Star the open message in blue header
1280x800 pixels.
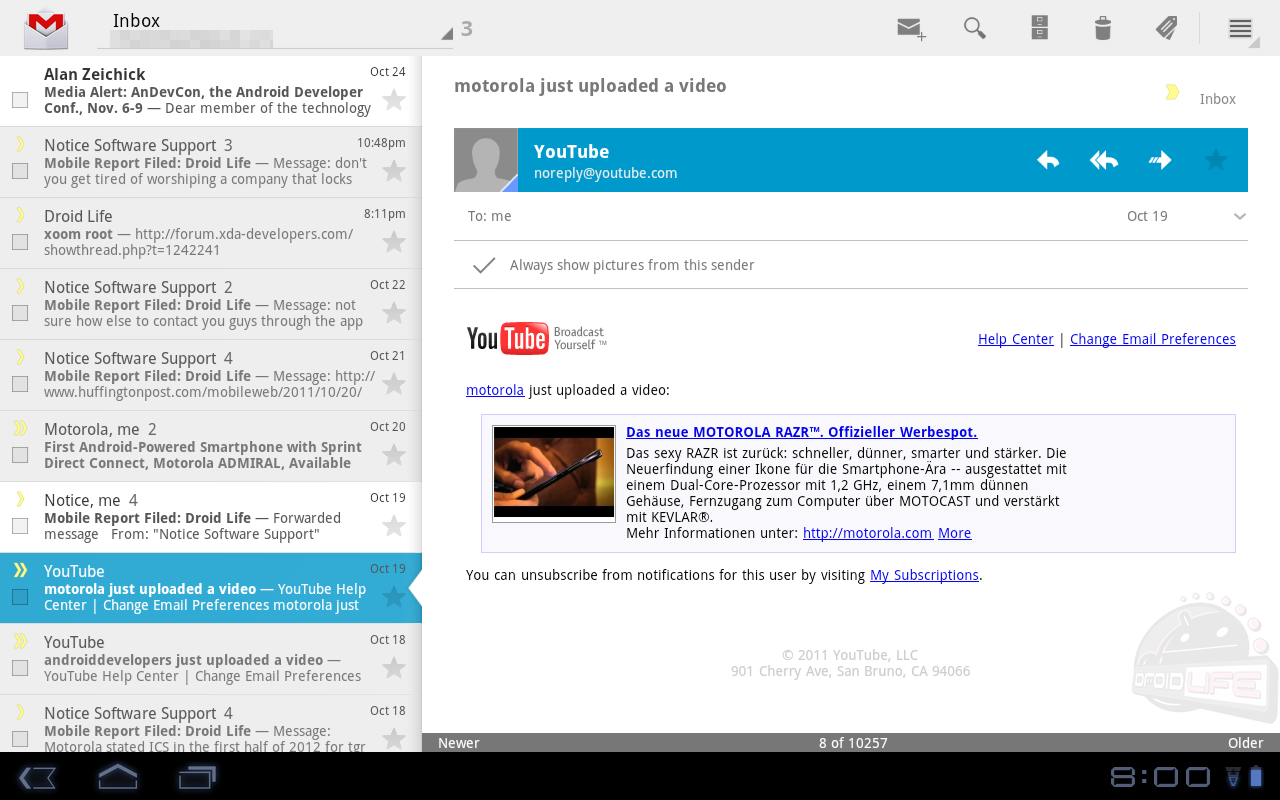point(1216,160)
